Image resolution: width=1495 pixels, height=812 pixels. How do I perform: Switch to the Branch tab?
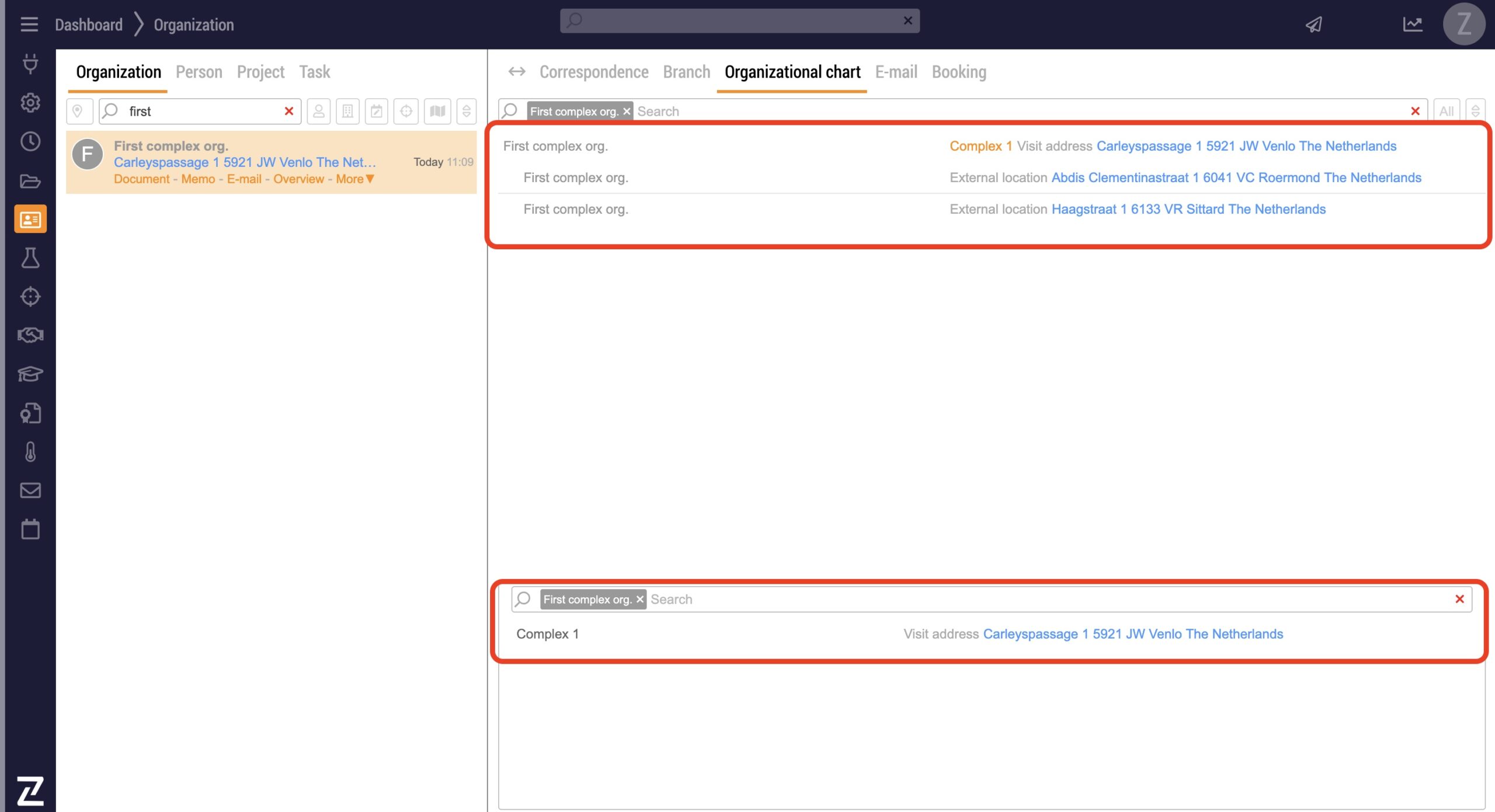pyautogui.click(x=686, y=72)
